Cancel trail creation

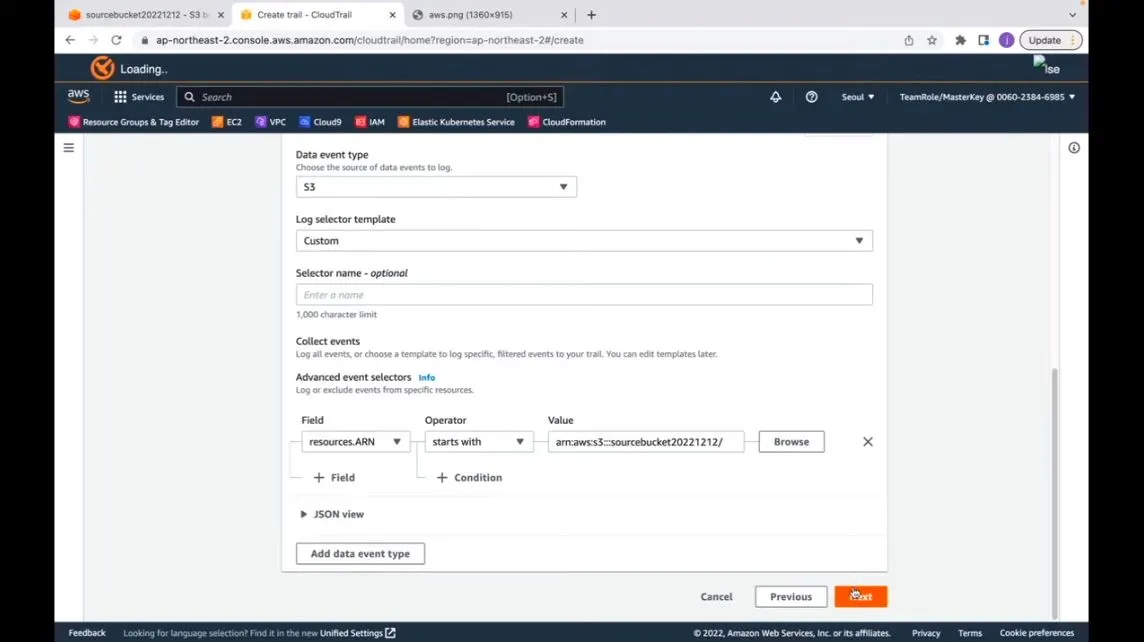click(716, 597)
